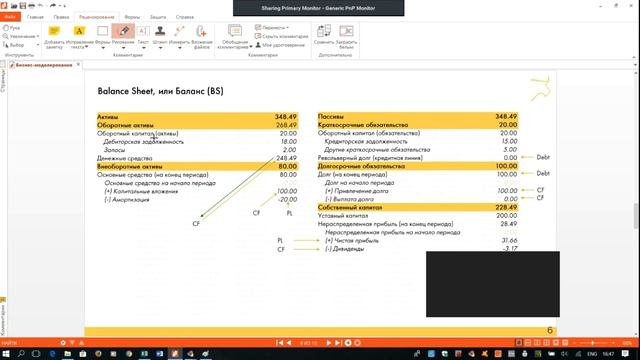Screen dimensions: 640x360
Task: Select the Бизнес-моделирование document tab
Action: [44, 65]
